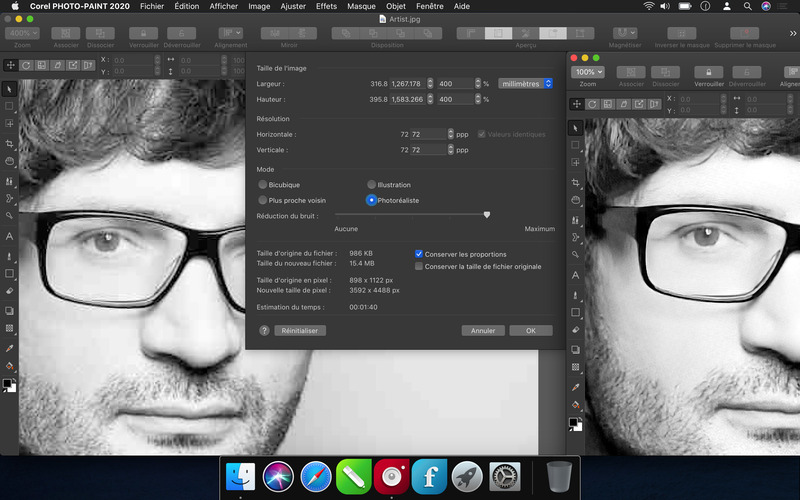Image resolution: width=800 pixels, height=500 pixels.
Task: Open the Objet menu
Action: (396, 6)
